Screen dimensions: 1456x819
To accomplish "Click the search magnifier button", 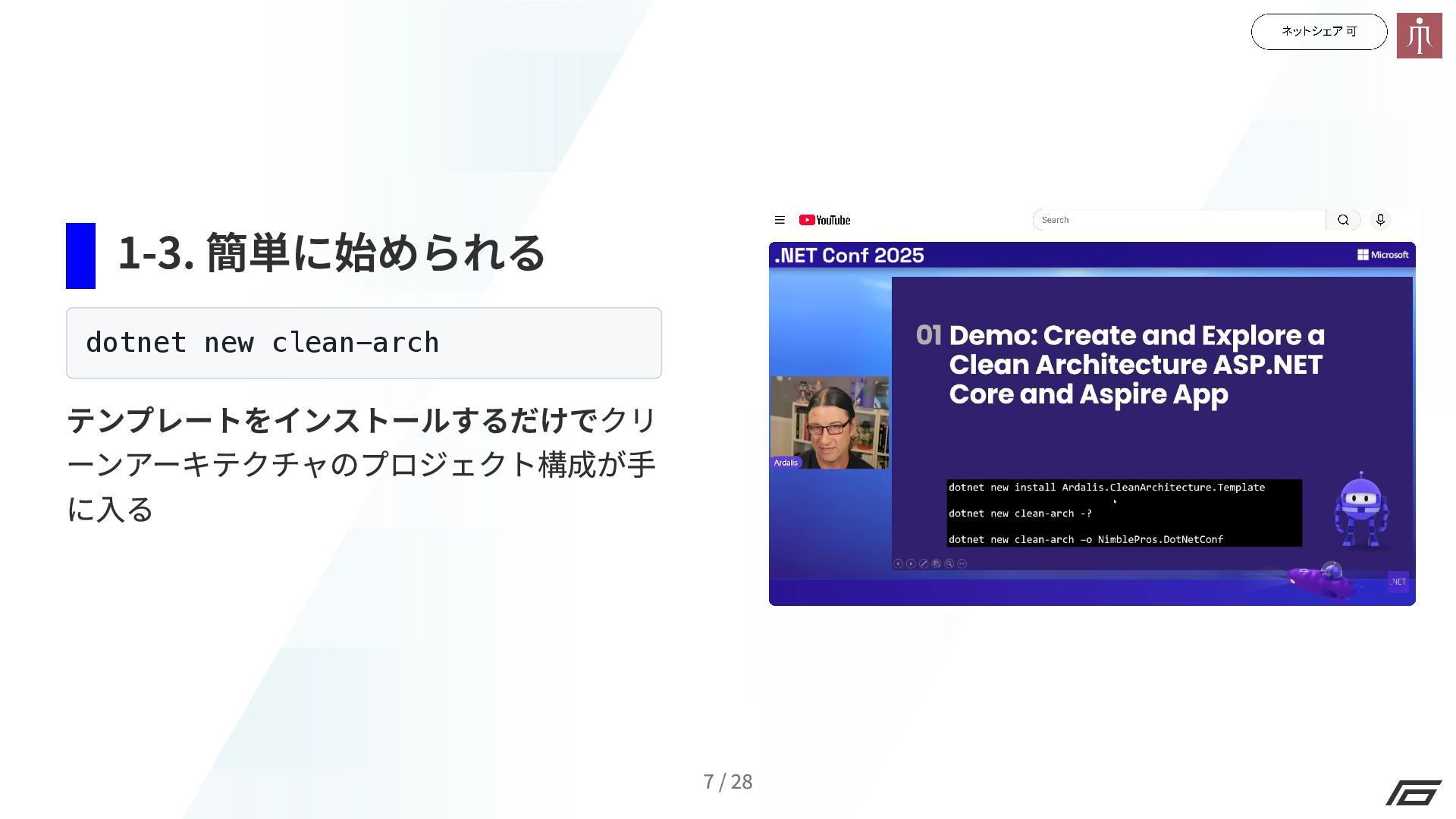I will click(x=1343, y=220).
